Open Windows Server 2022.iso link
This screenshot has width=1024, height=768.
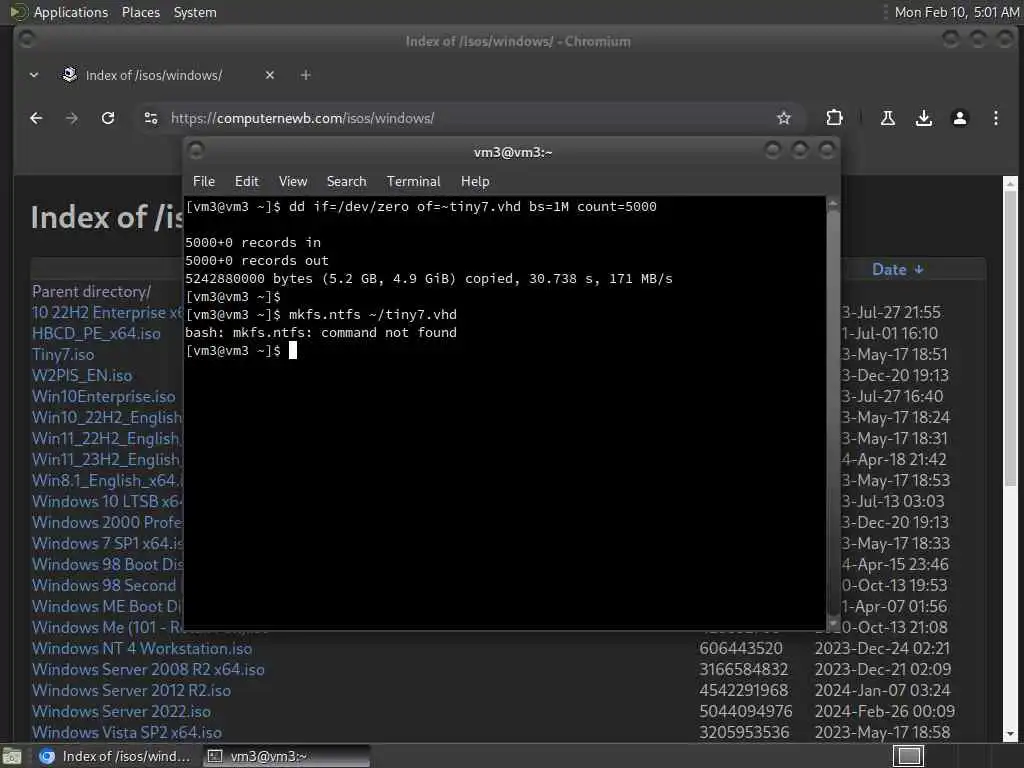coord(121,711)
